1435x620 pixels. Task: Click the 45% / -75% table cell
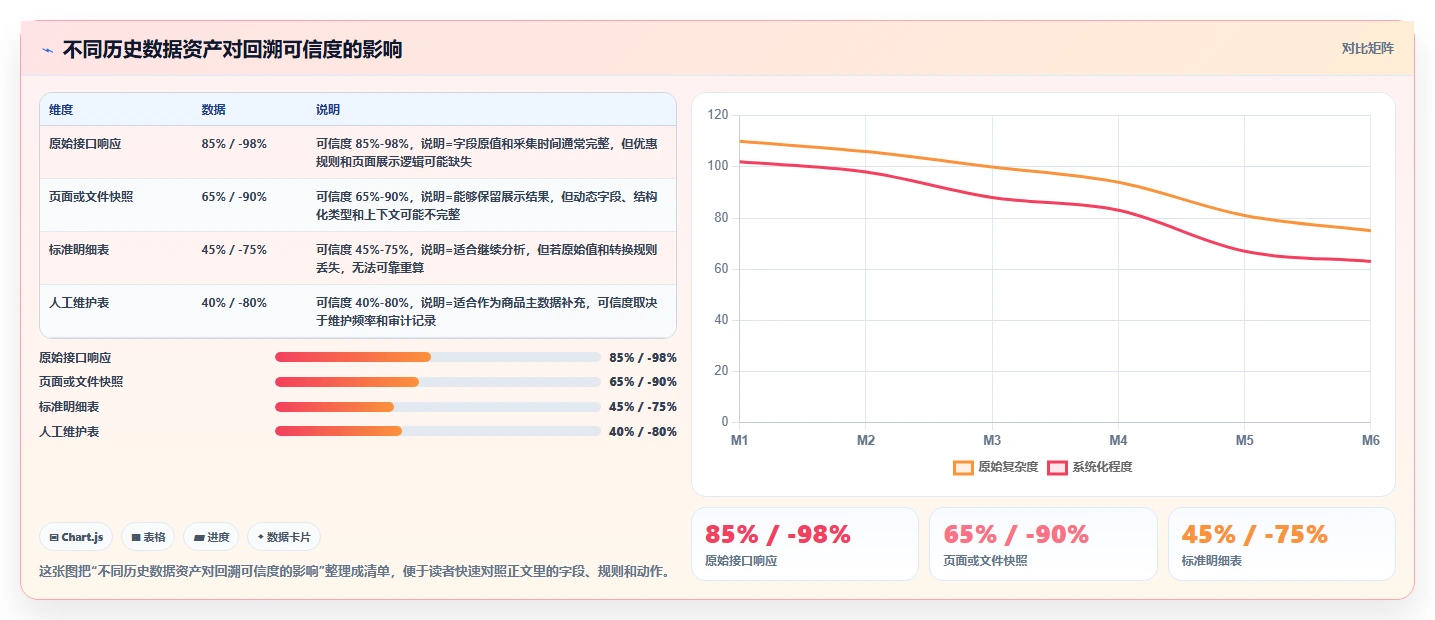tap(234, 249)
